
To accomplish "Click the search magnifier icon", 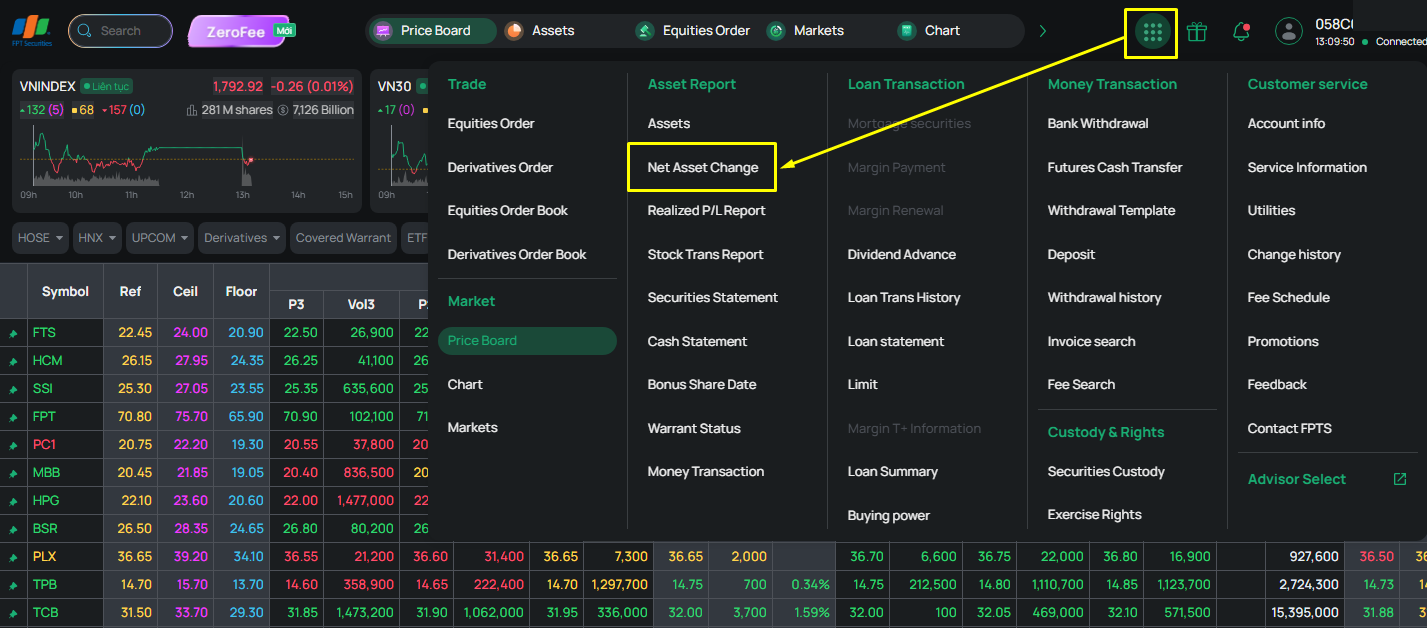I will [x=86, y=31].
